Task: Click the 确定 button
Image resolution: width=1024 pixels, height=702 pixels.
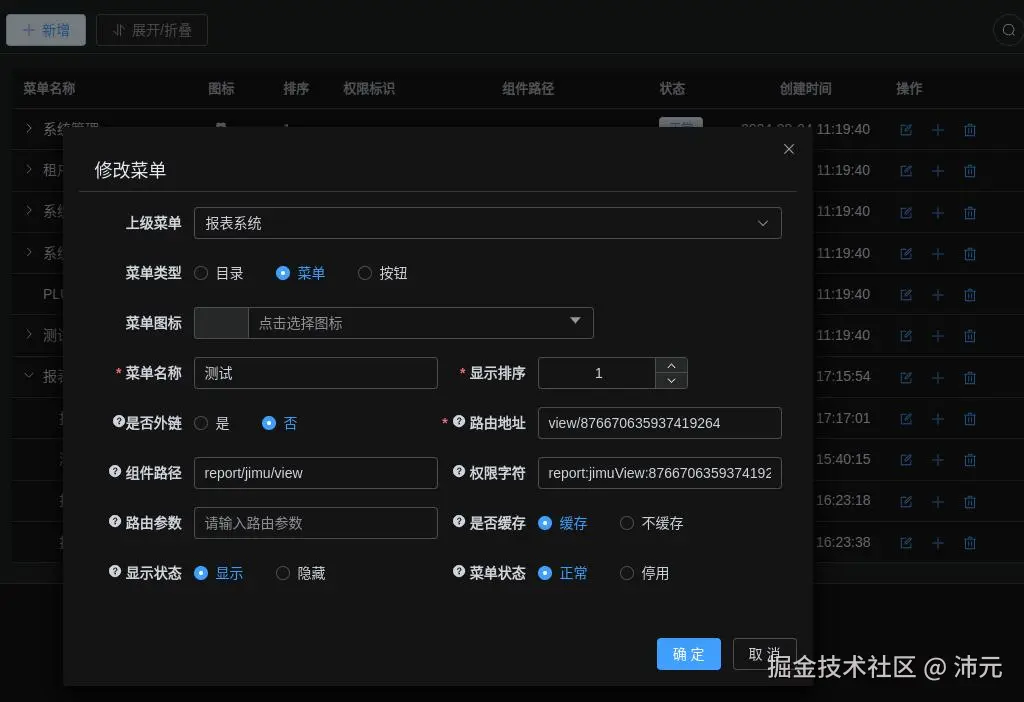Action: (689, 654)
